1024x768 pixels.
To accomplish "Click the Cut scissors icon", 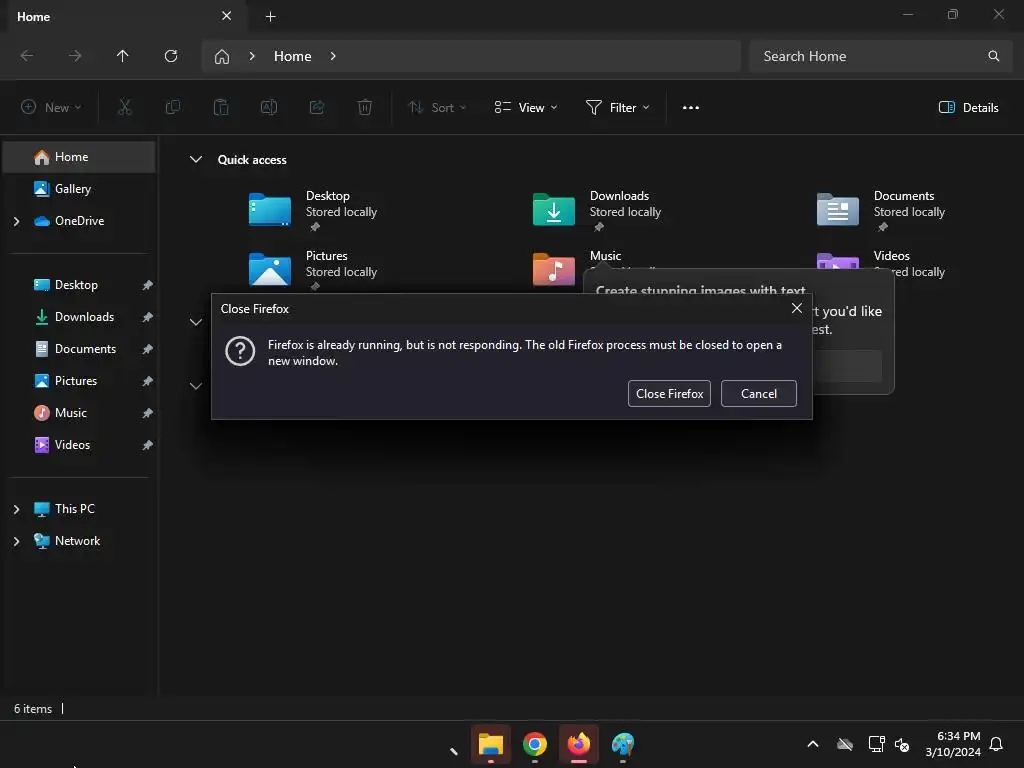I will (x=125, y=108).
